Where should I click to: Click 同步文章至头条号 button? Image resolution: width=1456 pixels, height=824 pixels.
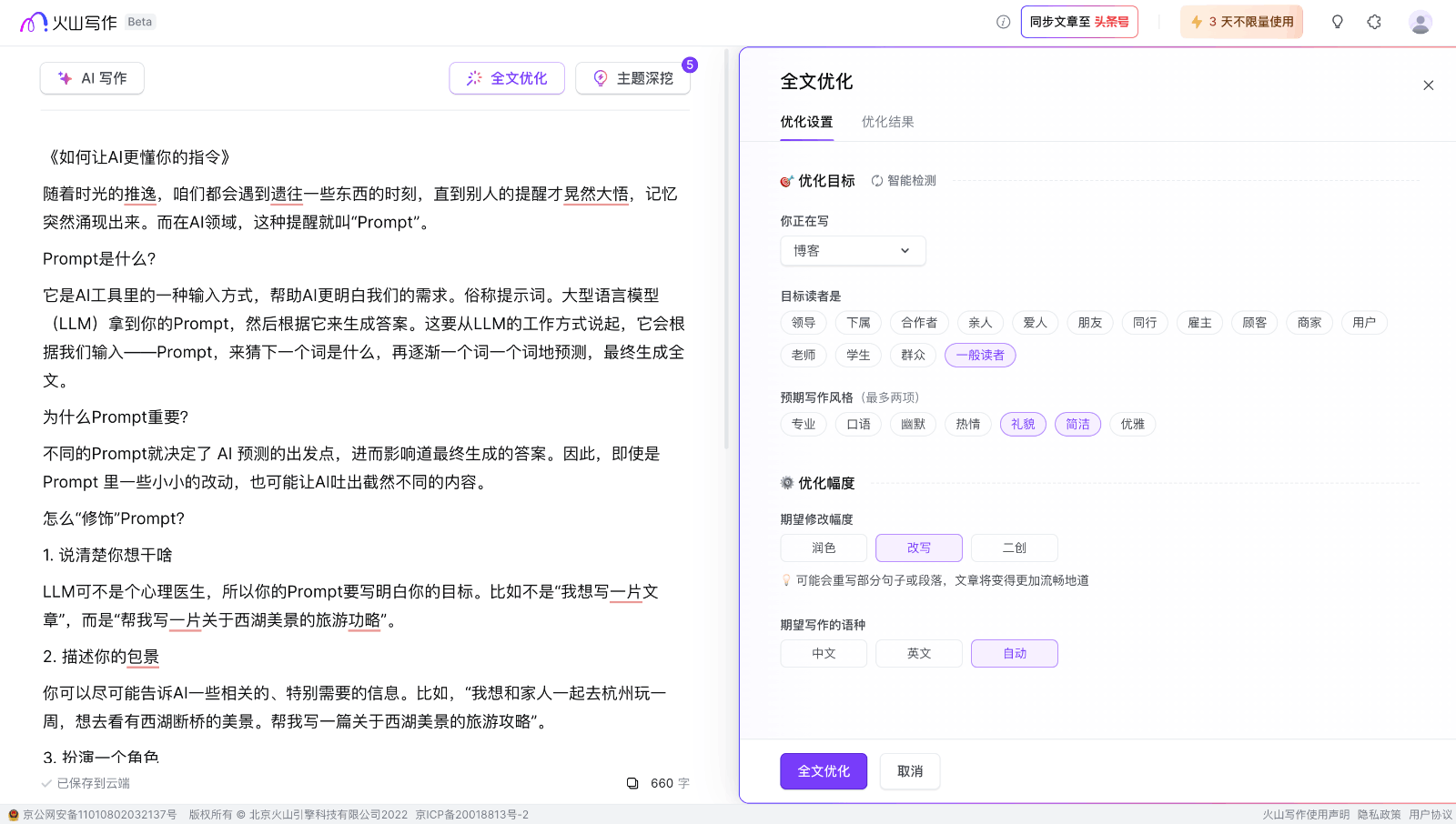(1079, 22)
